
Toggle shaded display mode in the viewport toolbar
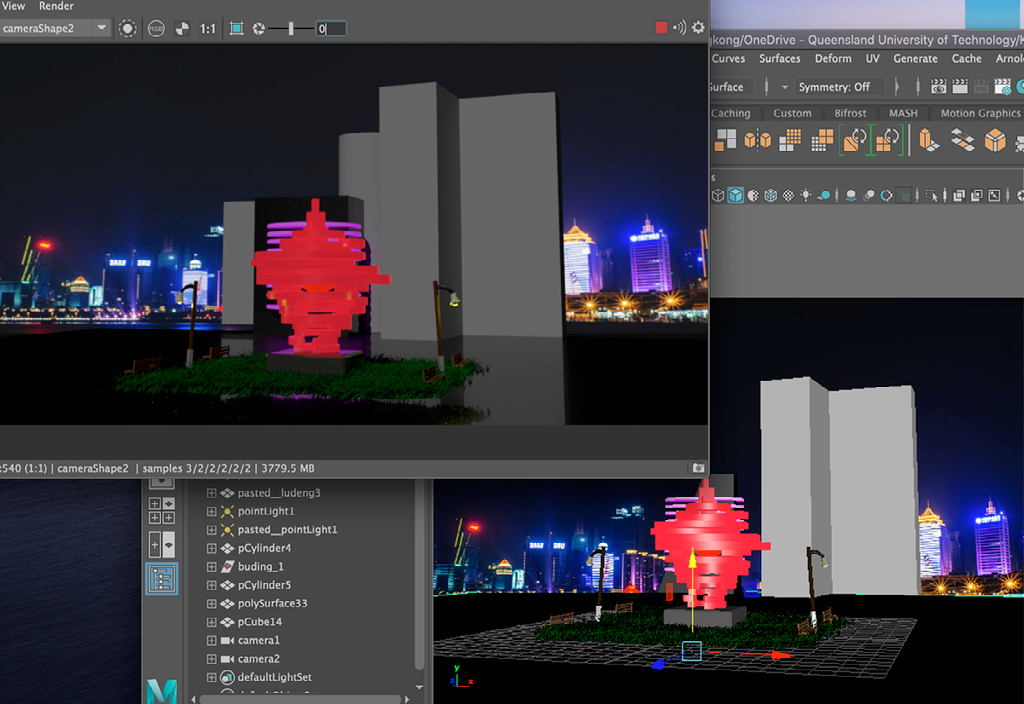pos(736,196)
